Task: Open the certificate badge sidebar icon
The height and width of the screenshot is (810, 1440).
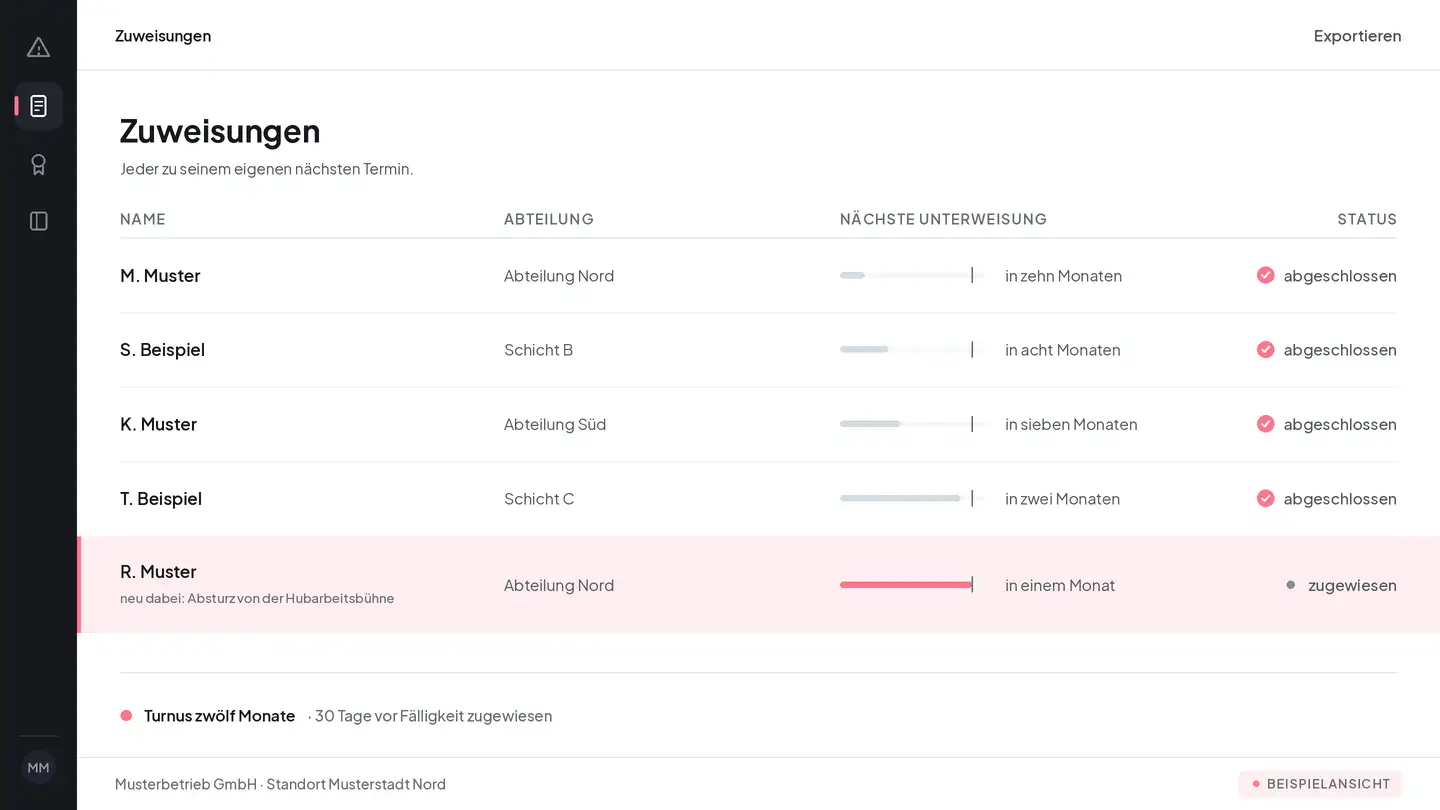Action: pyautogui.click(x=38, y=164)
